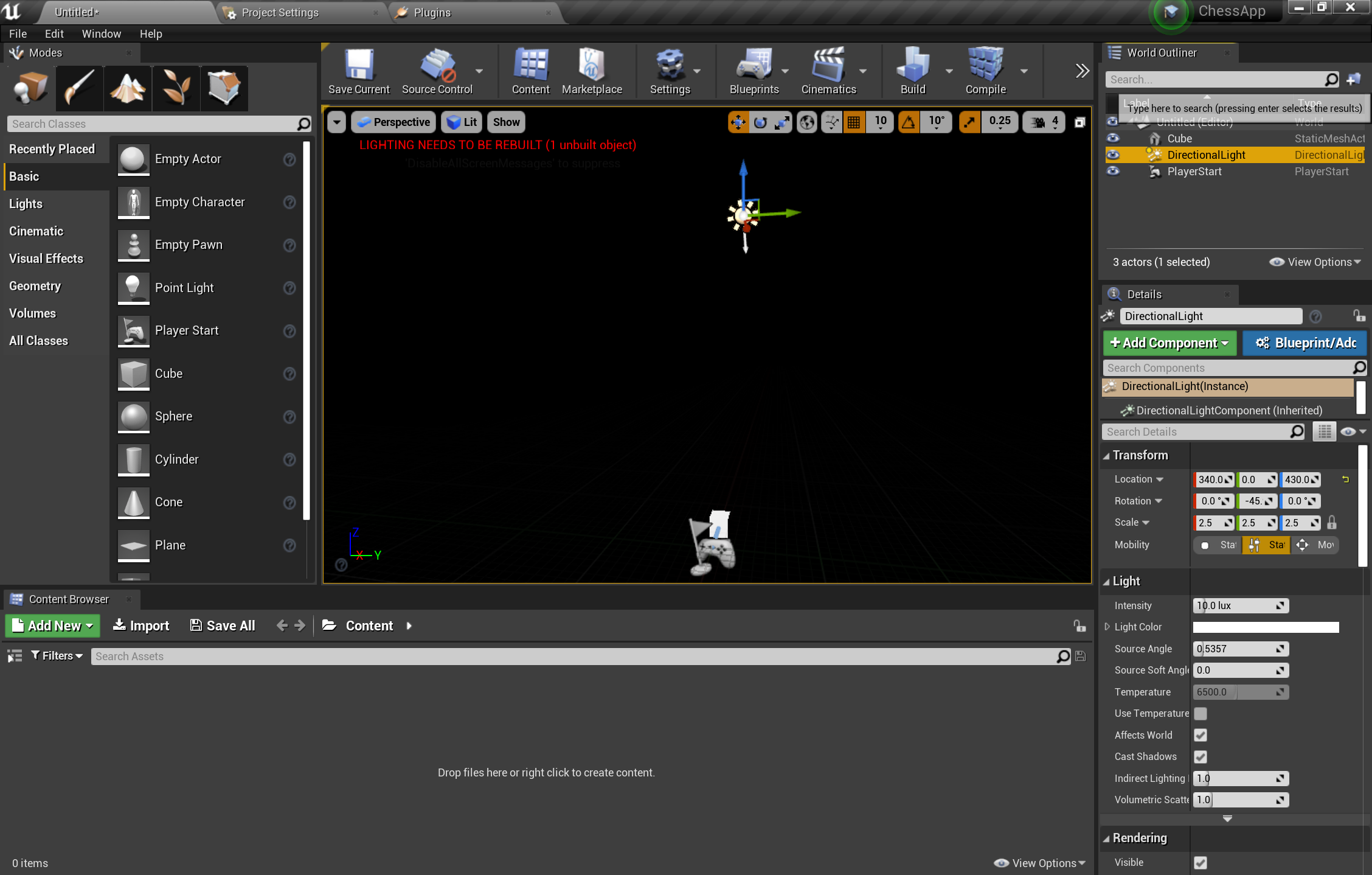Click the Light Color swatch
The image size is (1372, 875).
(1266, 627)
